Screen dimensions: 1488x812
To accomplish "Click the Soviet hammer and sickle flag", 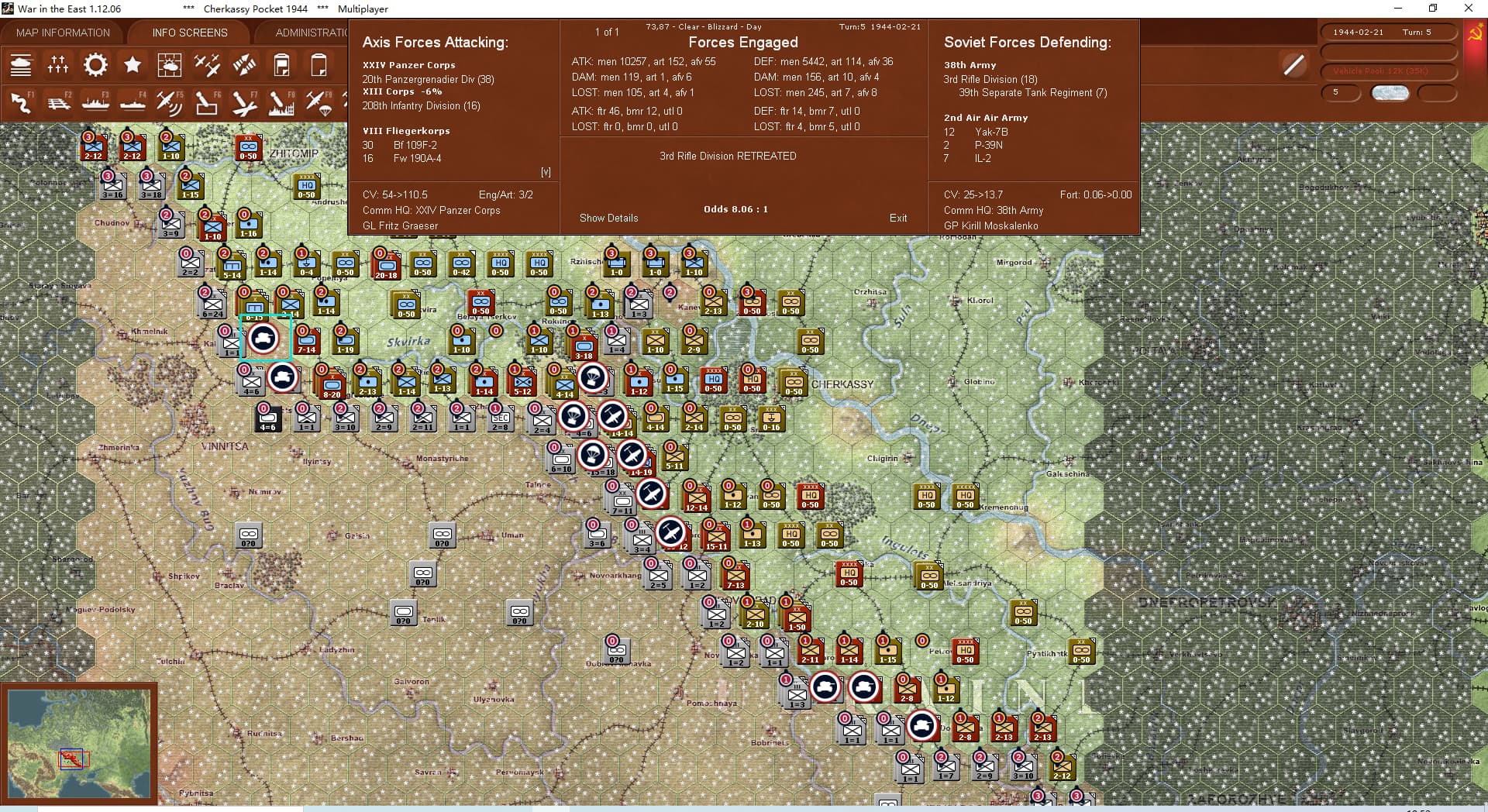I will pyautogui.click(x=1475, y=33).
